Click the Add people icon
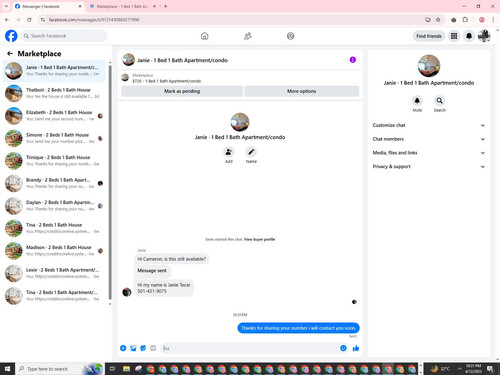500x375 pixels. pos(229,152)
